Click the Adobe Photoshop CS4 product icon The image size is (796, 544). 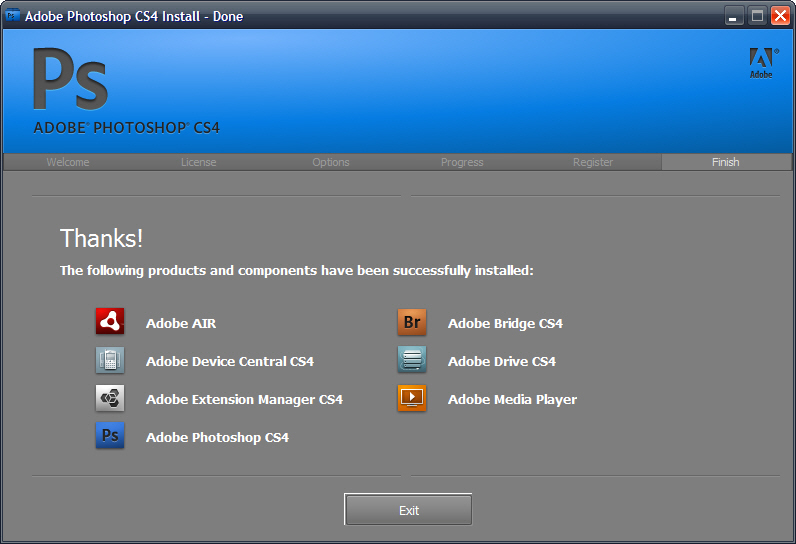[110, 436]
